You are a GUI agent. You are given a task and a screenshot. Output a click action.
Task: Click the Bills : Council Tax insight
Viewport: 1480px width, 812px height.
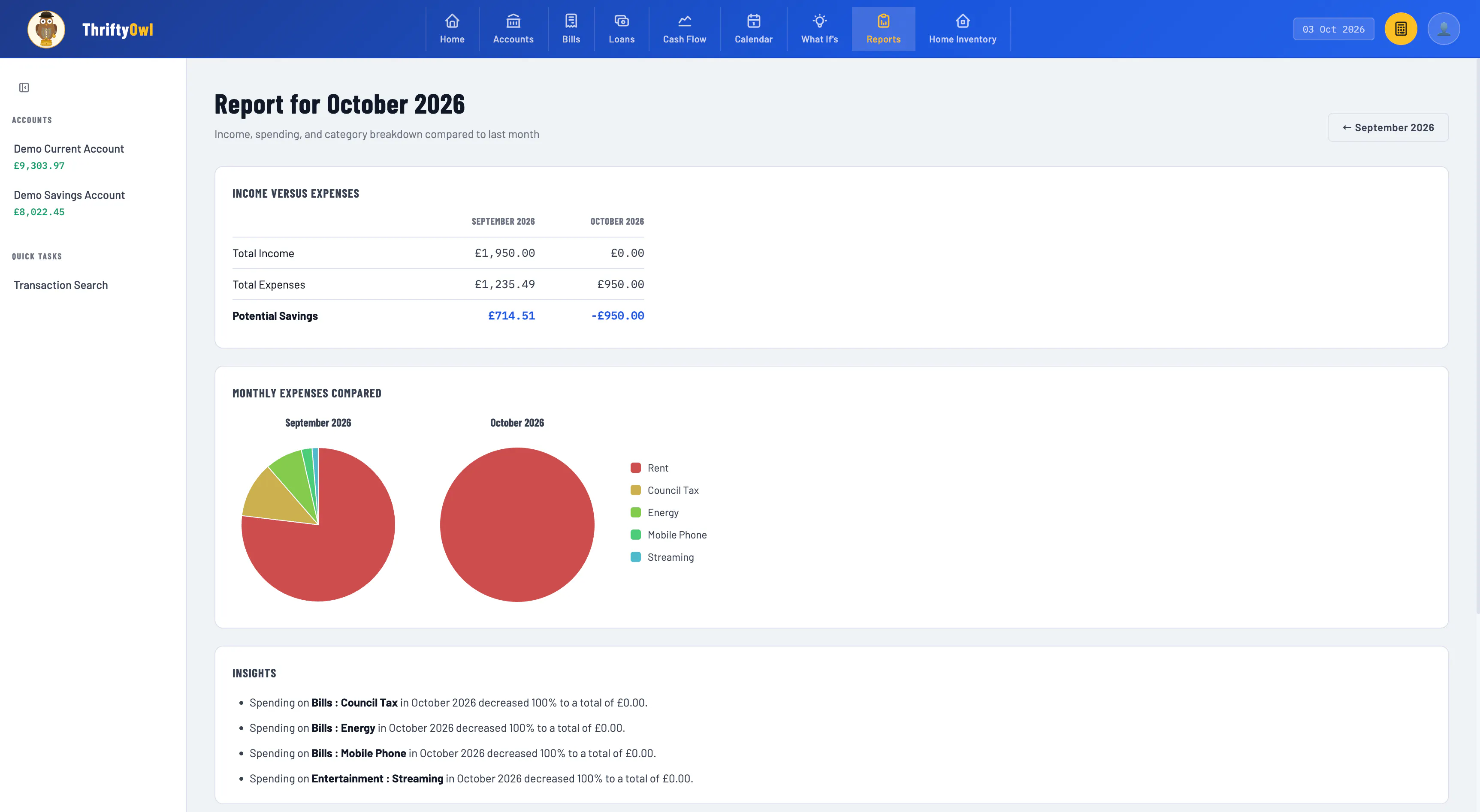point(448,703)
